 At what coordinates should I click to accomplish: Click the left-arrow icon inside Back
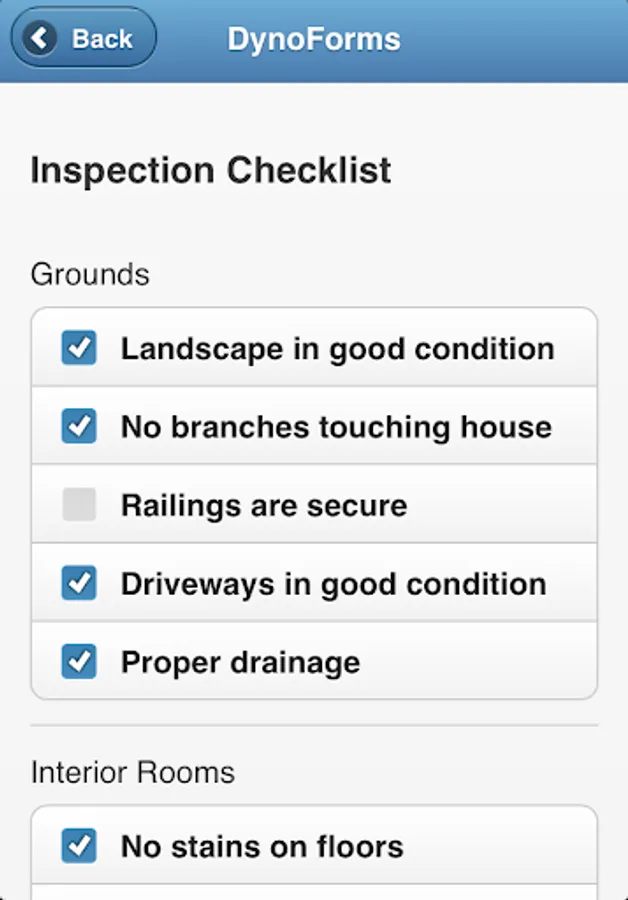[x=40, y=39]
